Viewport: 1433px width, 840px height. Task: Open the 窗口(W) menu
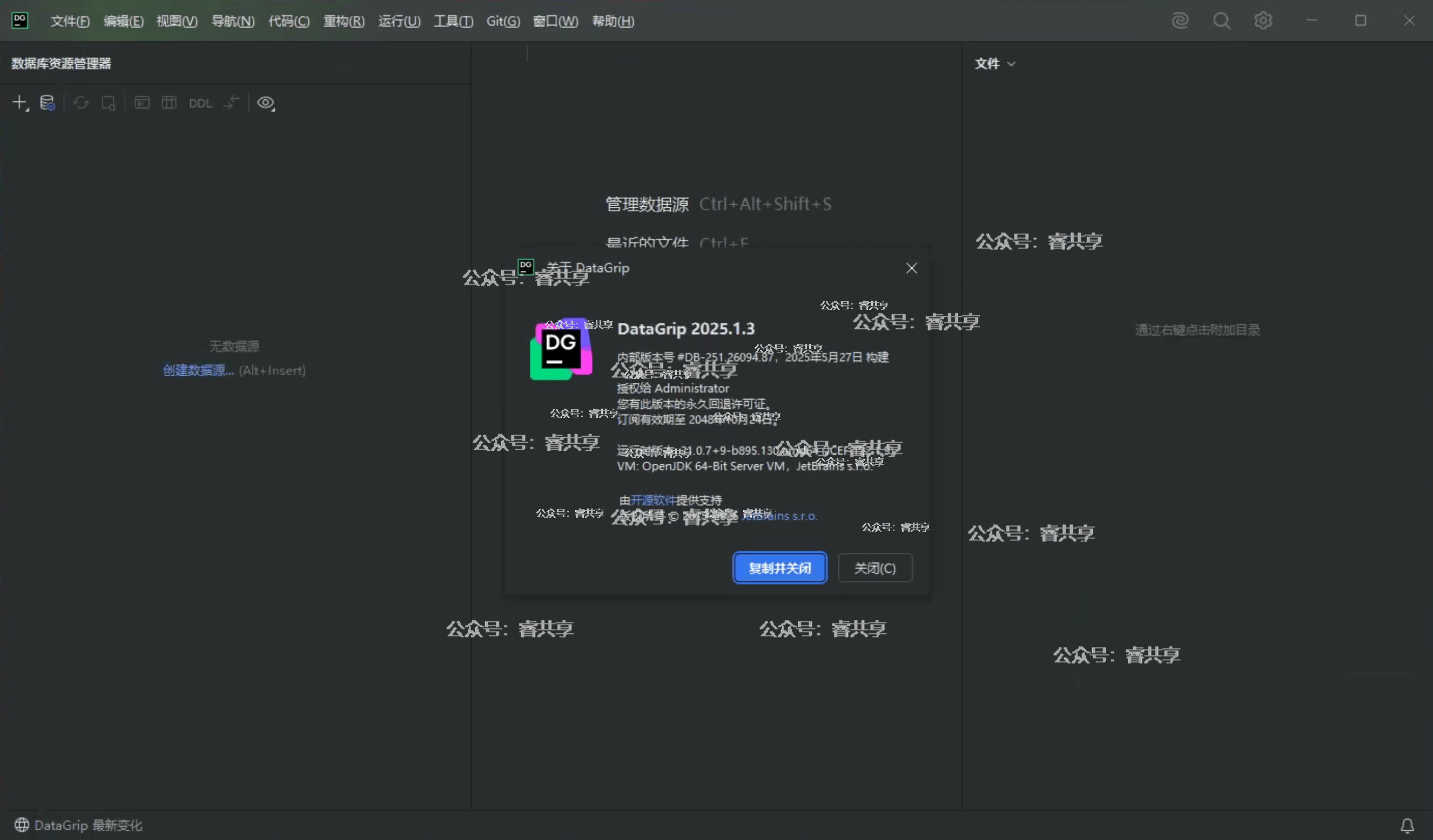coord(555,22)
